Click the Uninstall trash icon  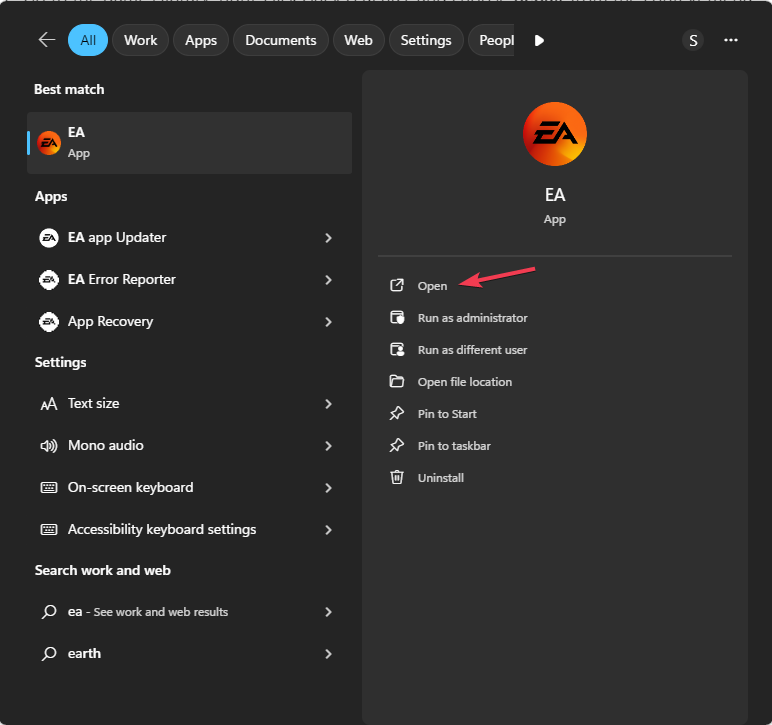(x=397, y=478)
